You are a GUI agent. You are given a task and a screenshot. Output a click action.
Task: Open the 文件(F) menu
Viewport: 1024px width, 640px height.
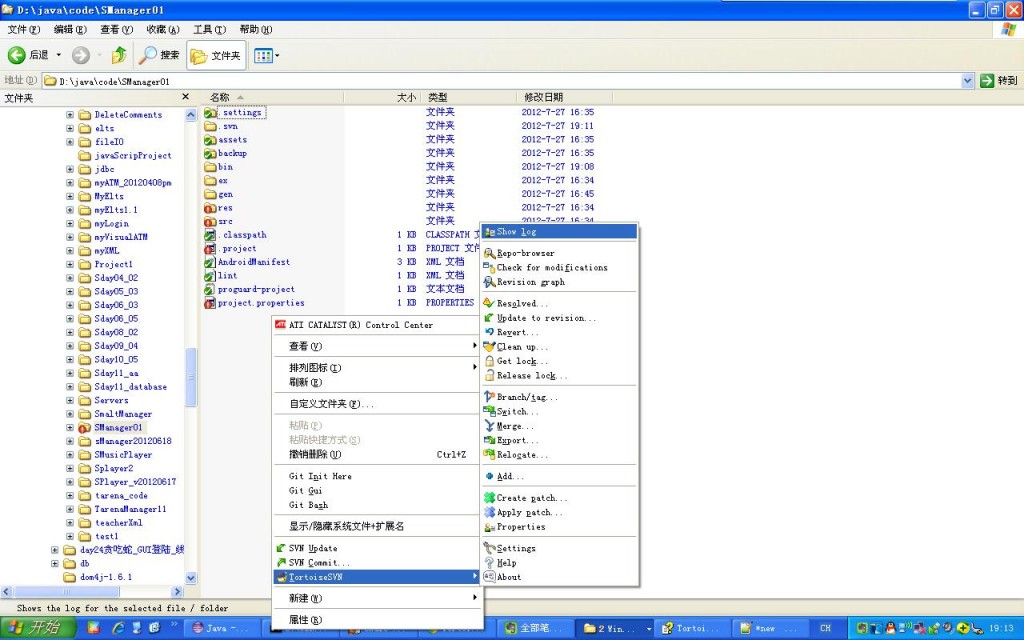(24, 29)
